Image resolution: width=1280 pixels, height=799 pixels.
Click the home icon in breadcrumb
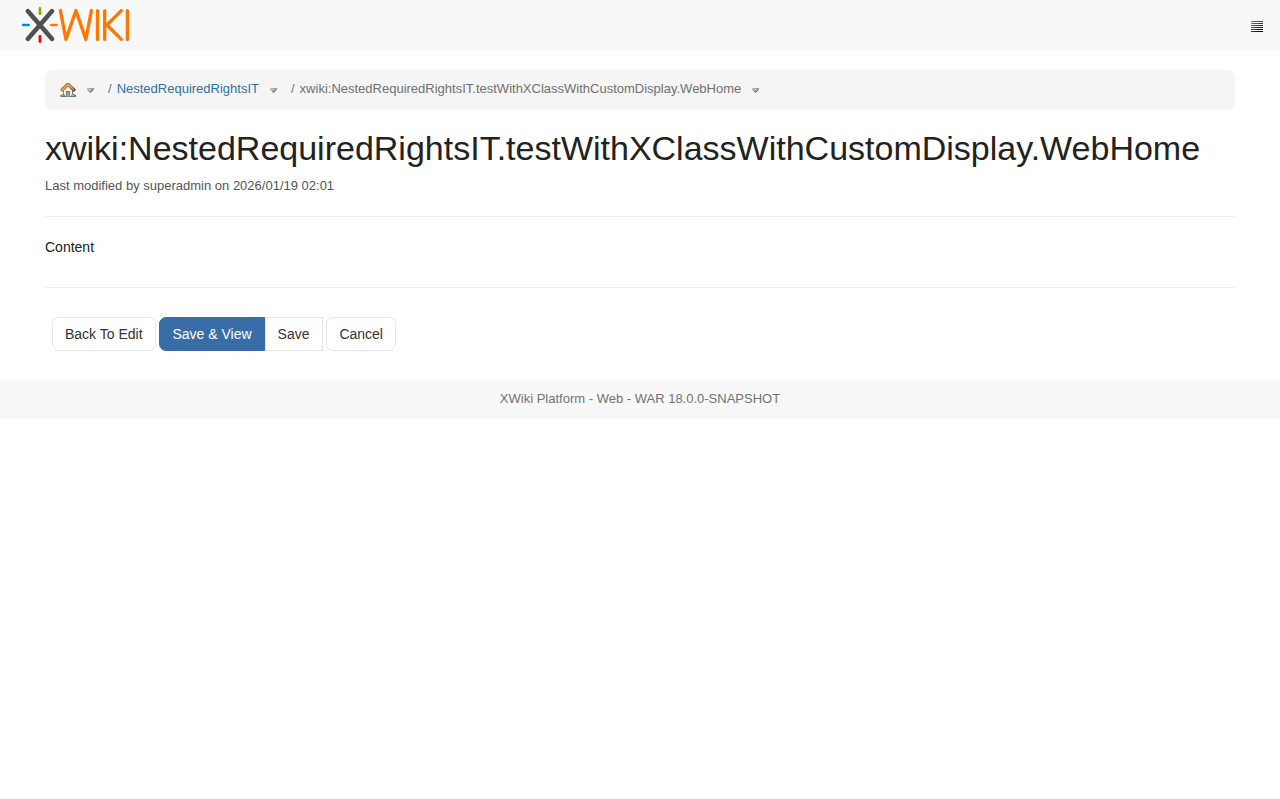[68, 90]
